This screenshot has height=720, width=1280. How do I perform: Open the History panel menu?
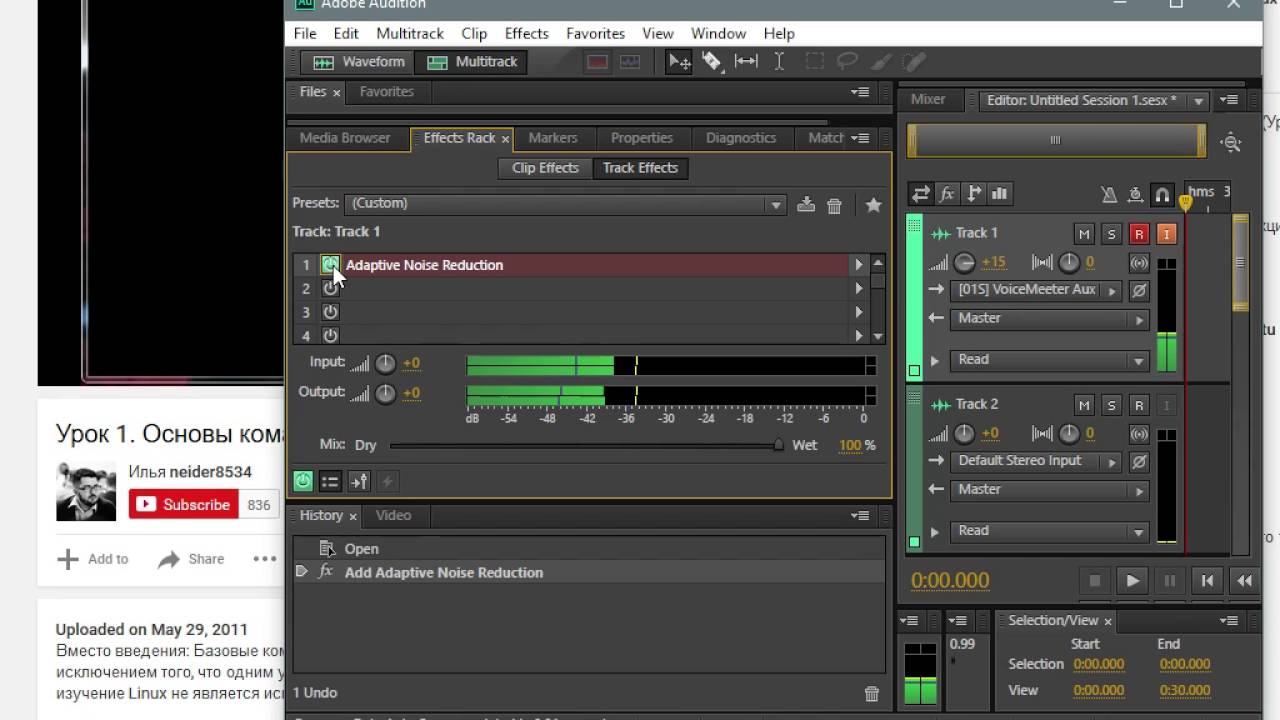860,516
